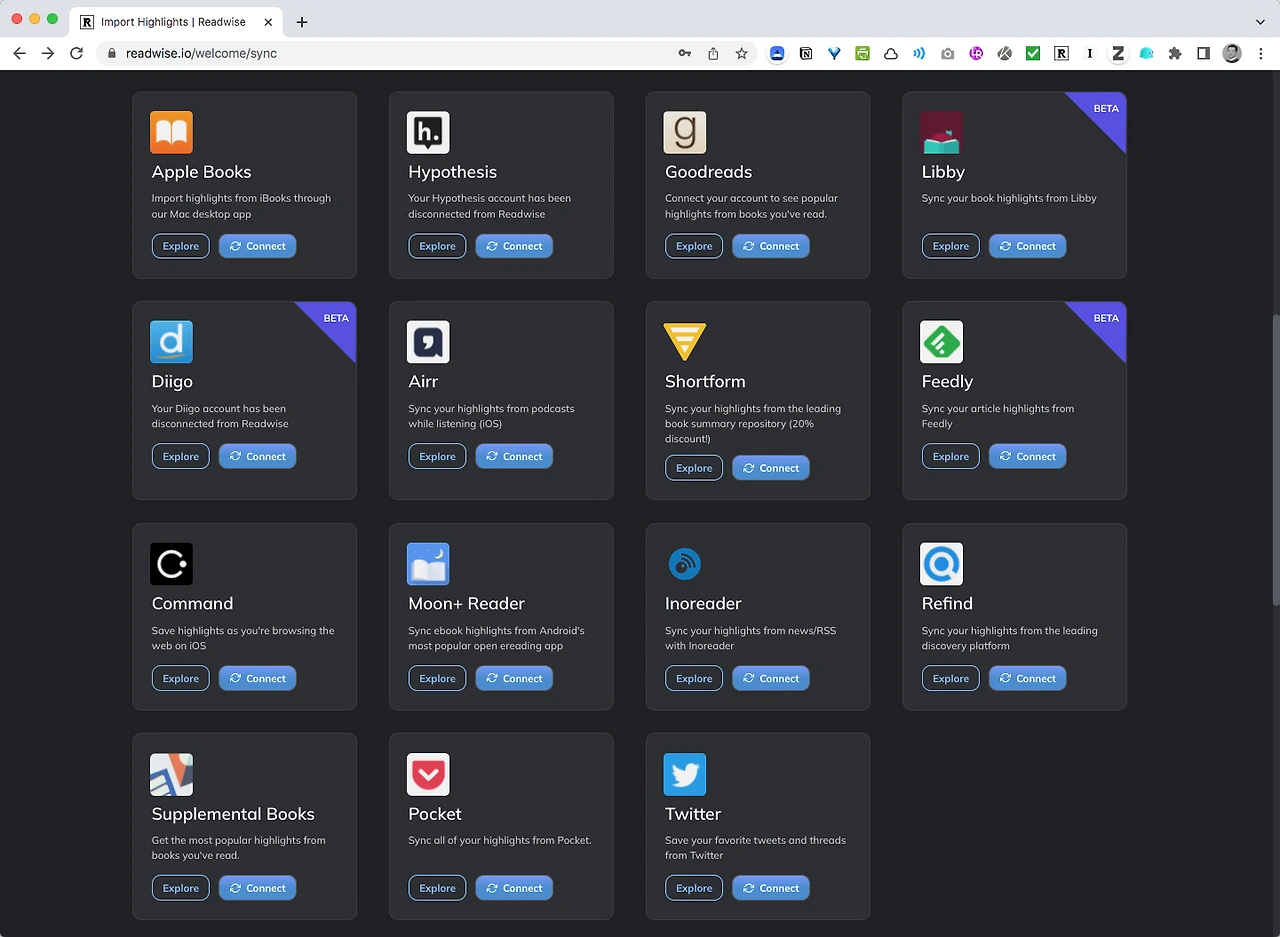The width and height of the screenshot is (1280, 937).
Task: Explore the Libby integration
Action: tap(951, 246)
